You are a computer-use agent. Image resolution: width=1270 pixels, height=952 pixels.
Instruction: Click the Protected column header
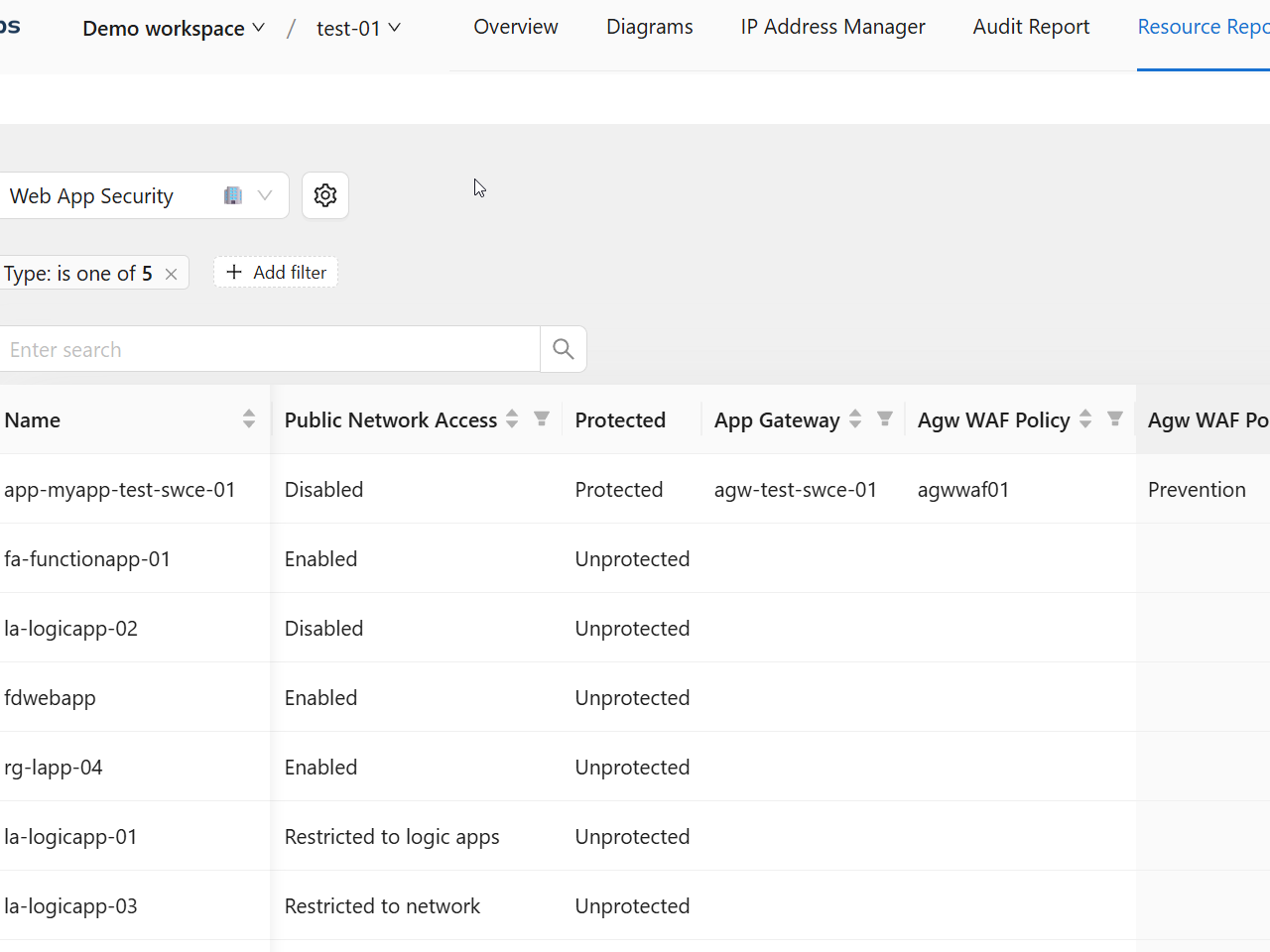click(620, 419)
